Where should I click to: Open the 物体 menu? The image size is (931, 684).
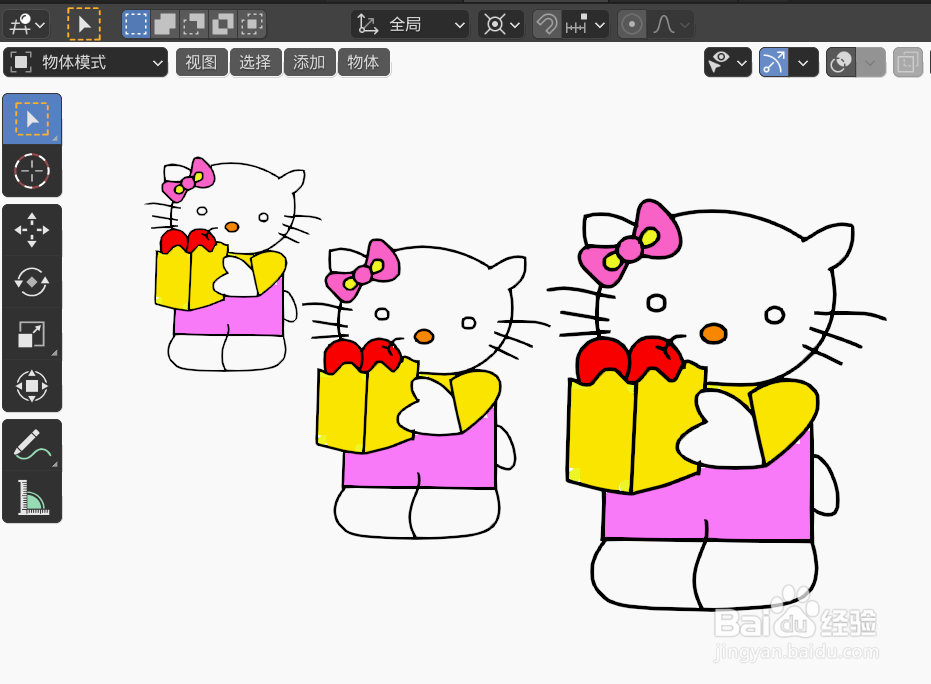[364, 62]
